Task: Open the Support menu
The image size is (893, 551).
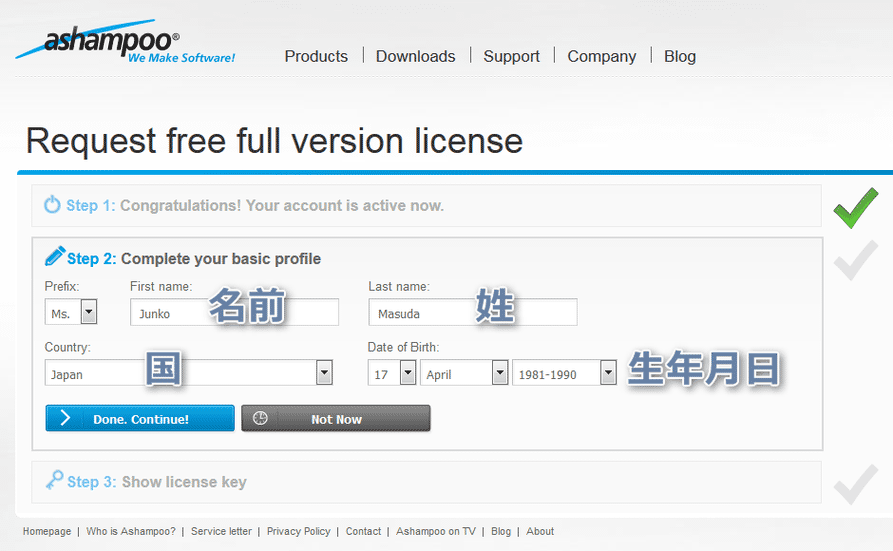Action: (x=511, y=56)
